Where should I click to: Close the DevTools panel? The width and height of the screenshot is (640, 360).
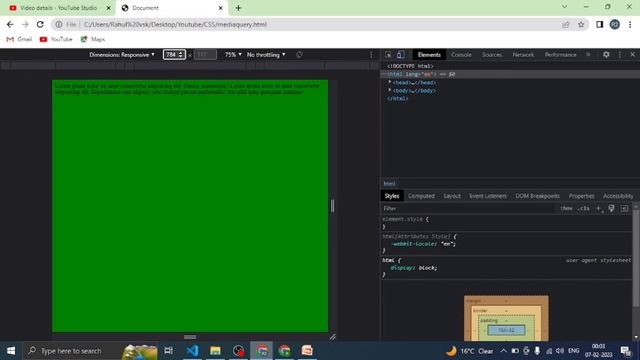pyautogui.click(x=632, y=54)
